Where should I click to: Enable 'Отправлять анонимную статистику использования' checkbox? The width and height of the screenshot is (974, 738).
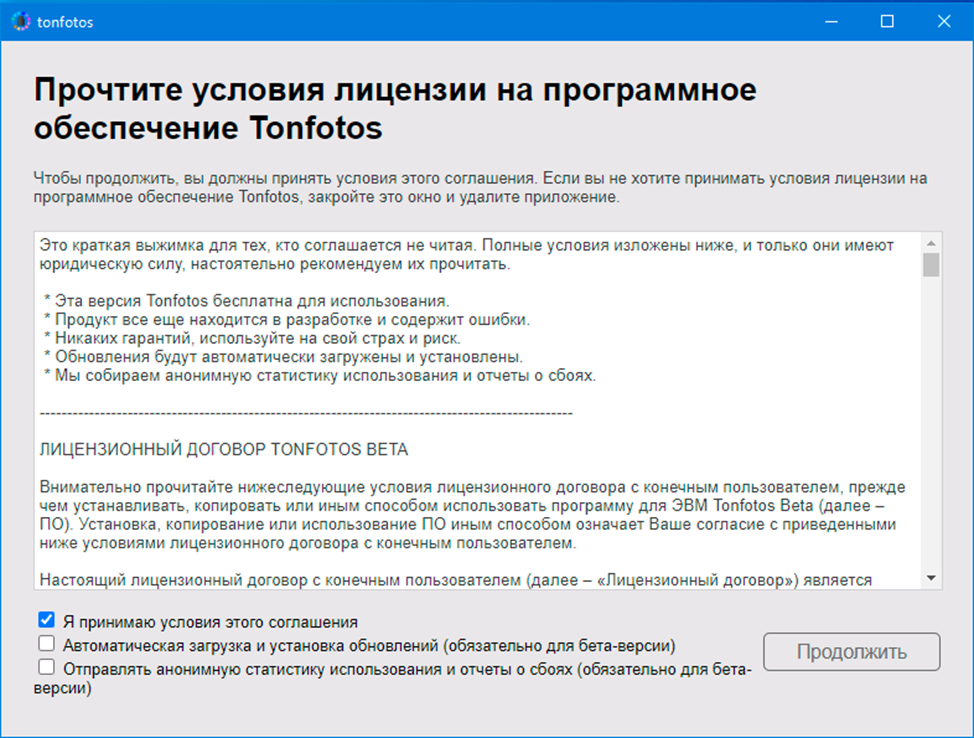47,667
